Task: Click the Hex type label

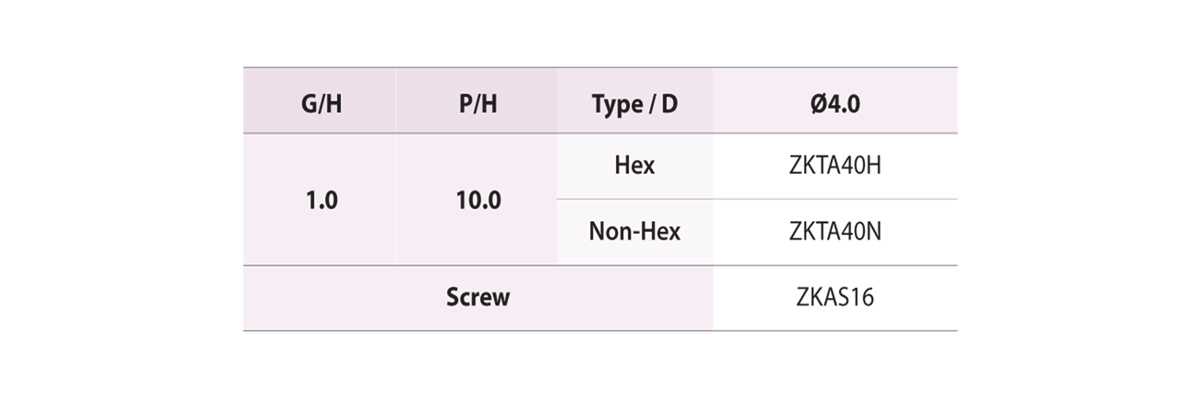Action: (634, 166)
